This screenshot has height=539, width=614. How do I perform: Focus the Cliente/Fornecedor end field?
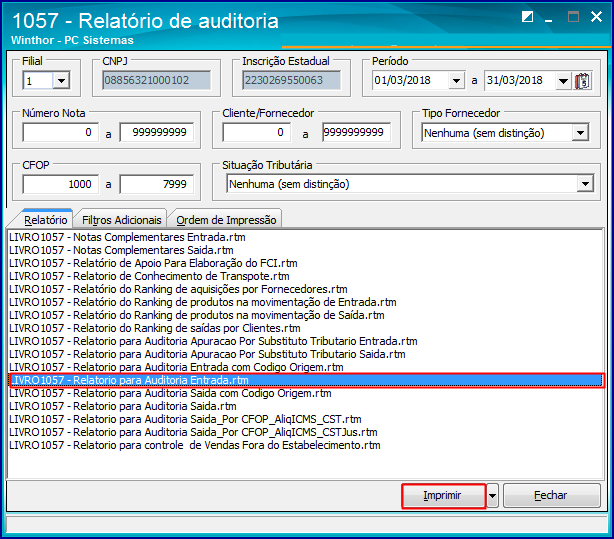(x=356, y=132)
